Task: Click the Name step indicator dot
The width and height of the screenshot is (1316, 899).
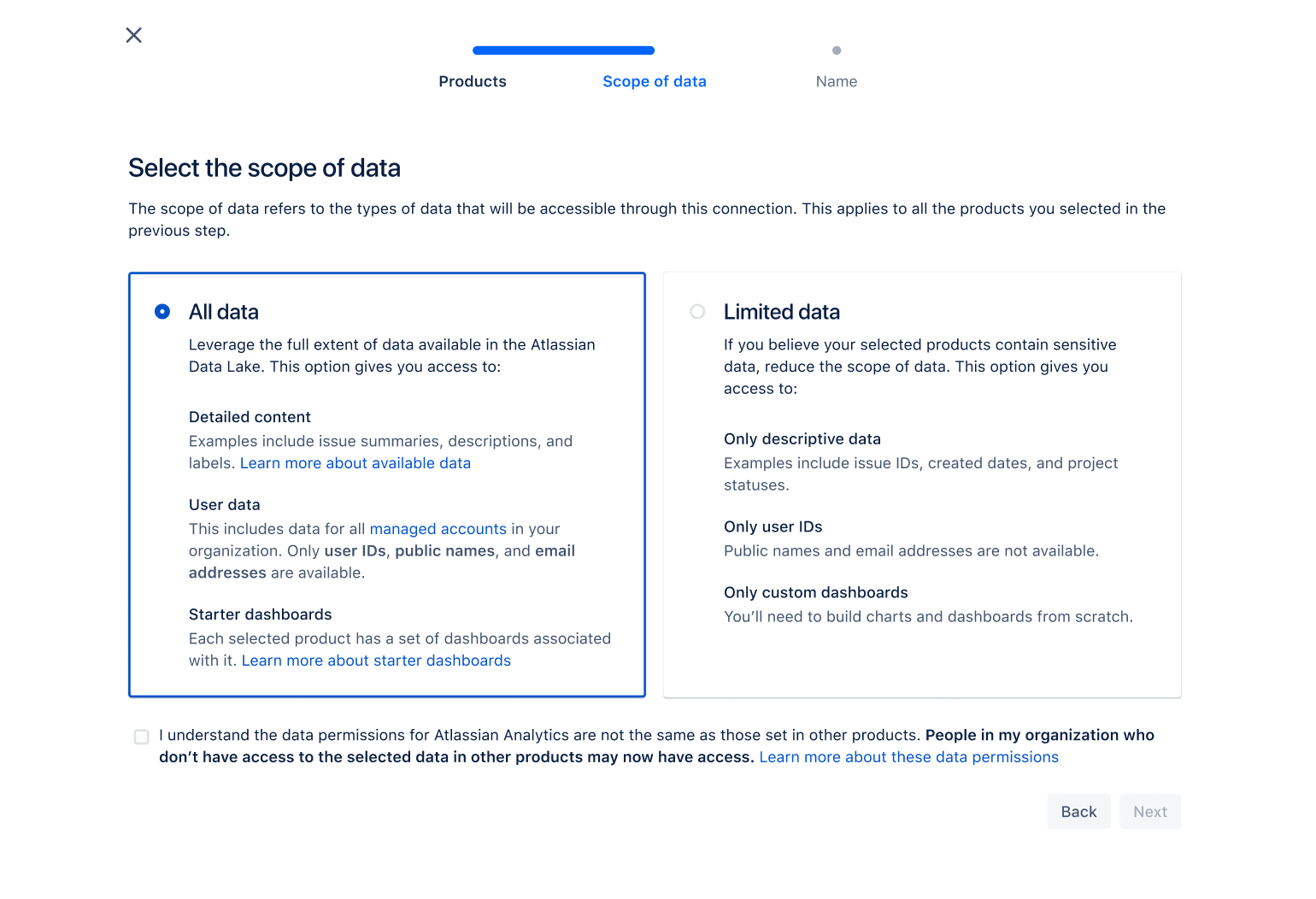Action: click(x=836, y=50)
